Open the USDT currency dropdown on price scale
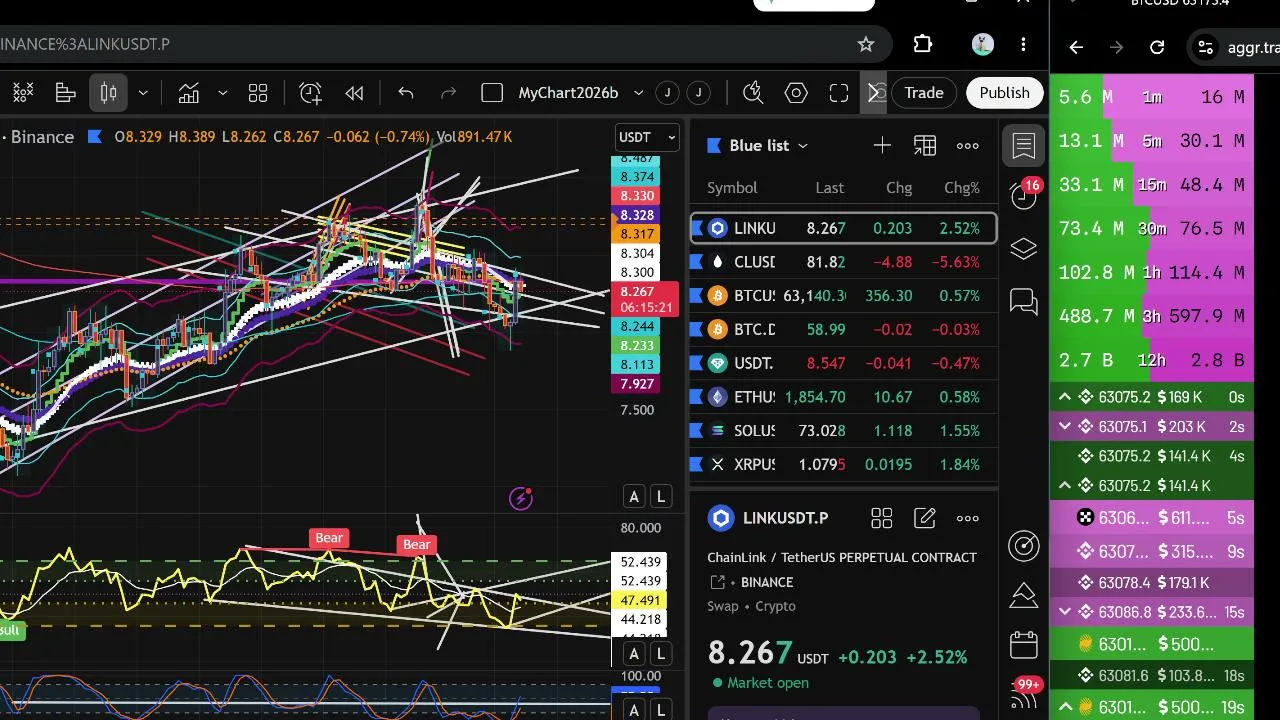Image resolution: width=1280 pixels, height=720 pixels. [648, 137]
